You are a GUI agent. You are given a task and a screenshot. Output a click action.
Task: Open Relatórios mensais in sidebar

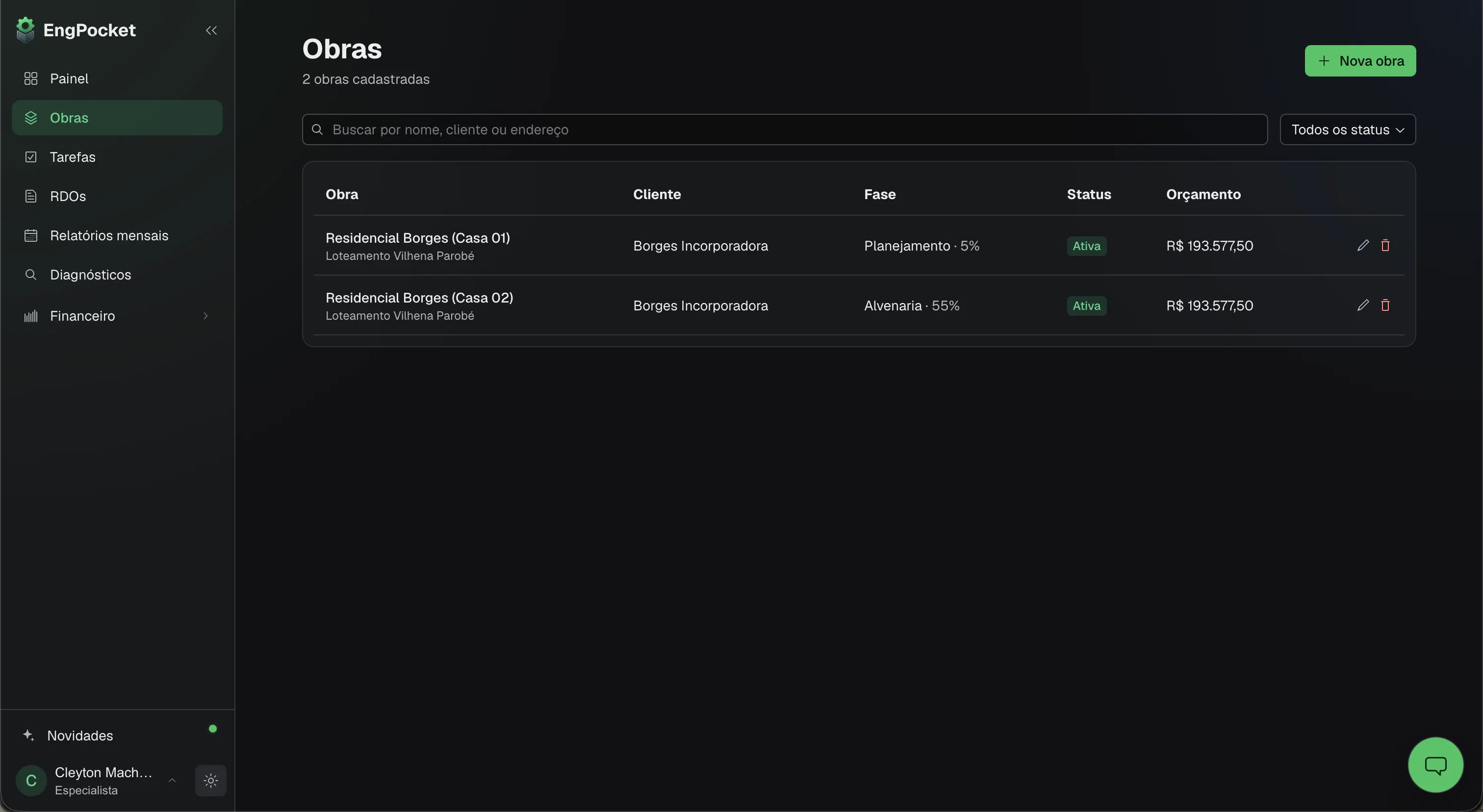117,235
